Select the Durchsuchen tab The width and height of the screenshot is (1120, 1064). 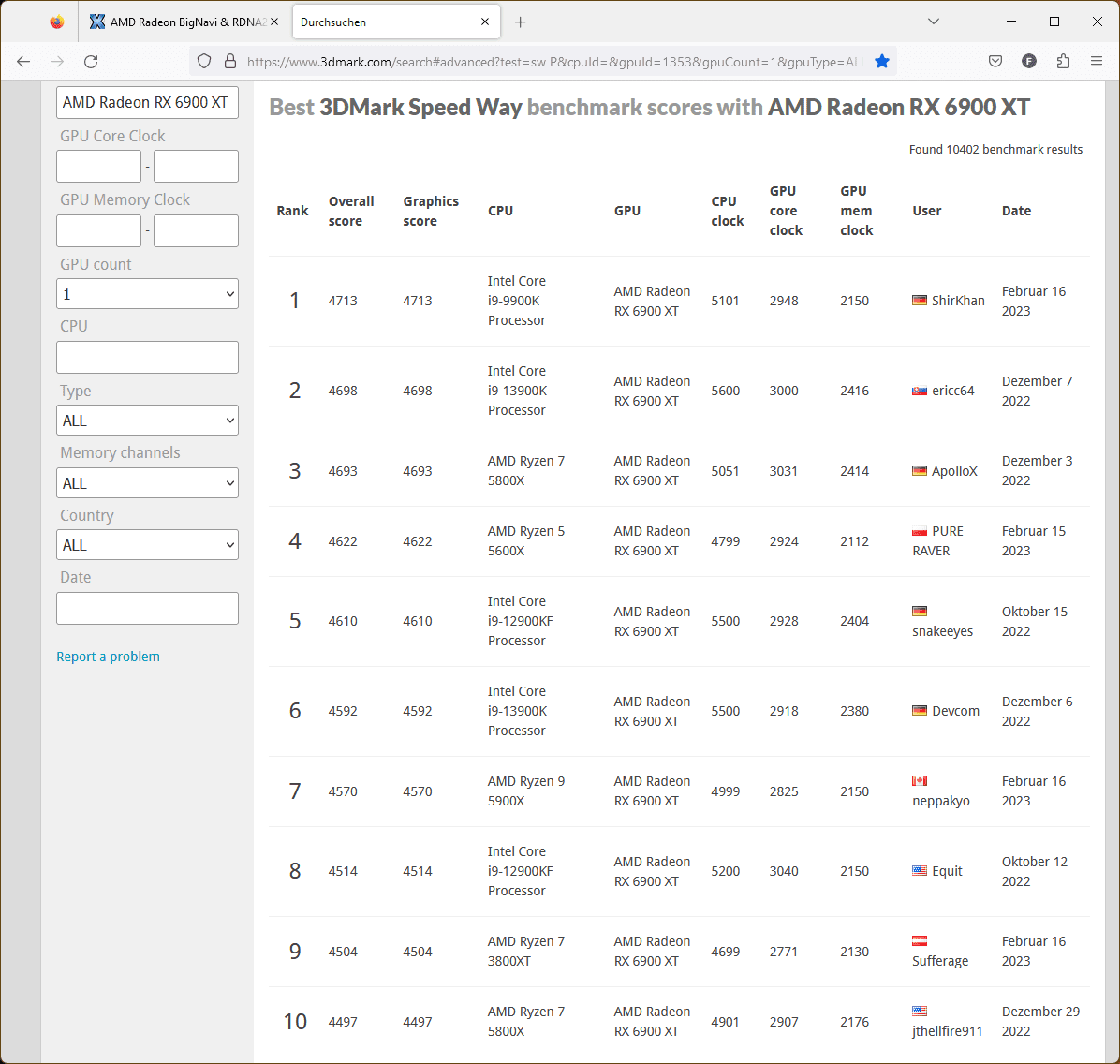396,22
